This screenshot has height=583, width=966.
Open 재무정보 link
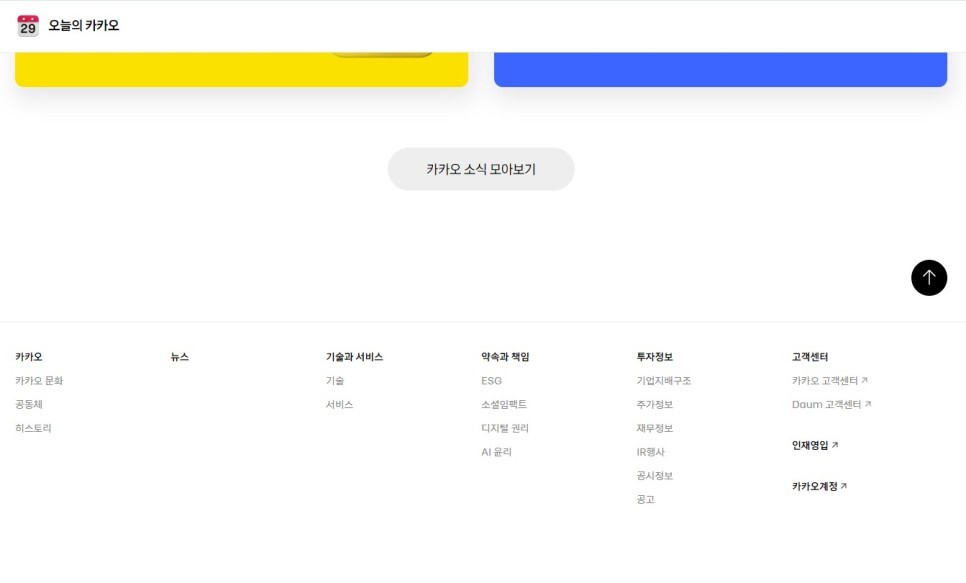point(654,428)
